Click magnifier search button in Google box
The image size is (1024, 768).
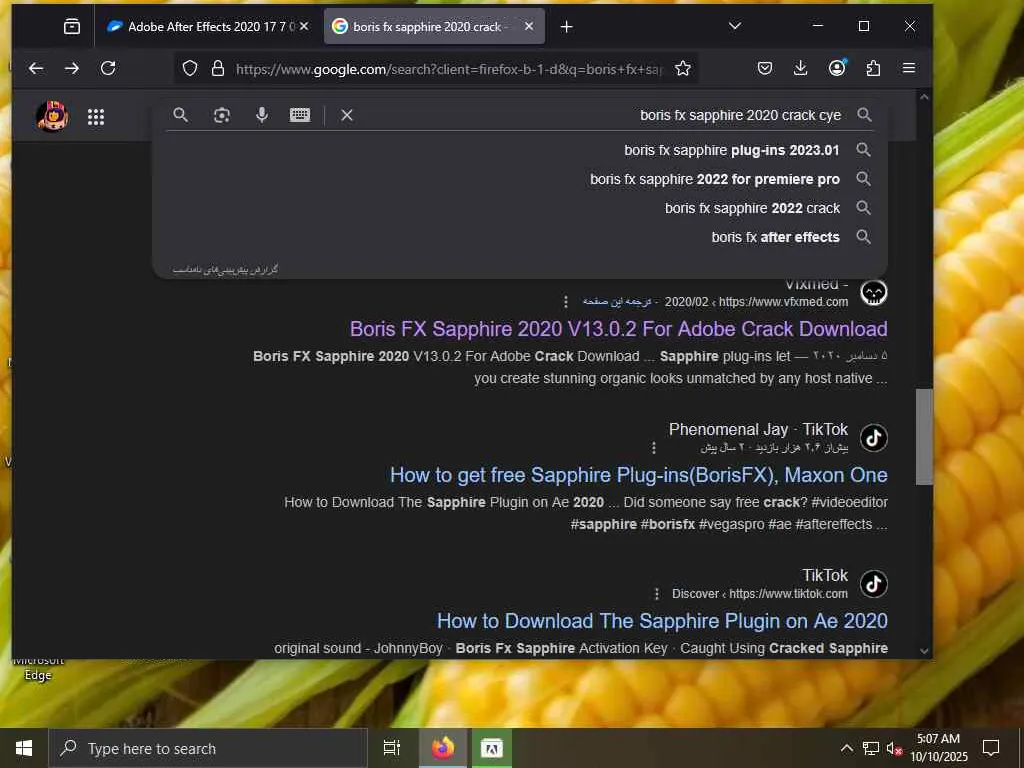tap(180, 115)
